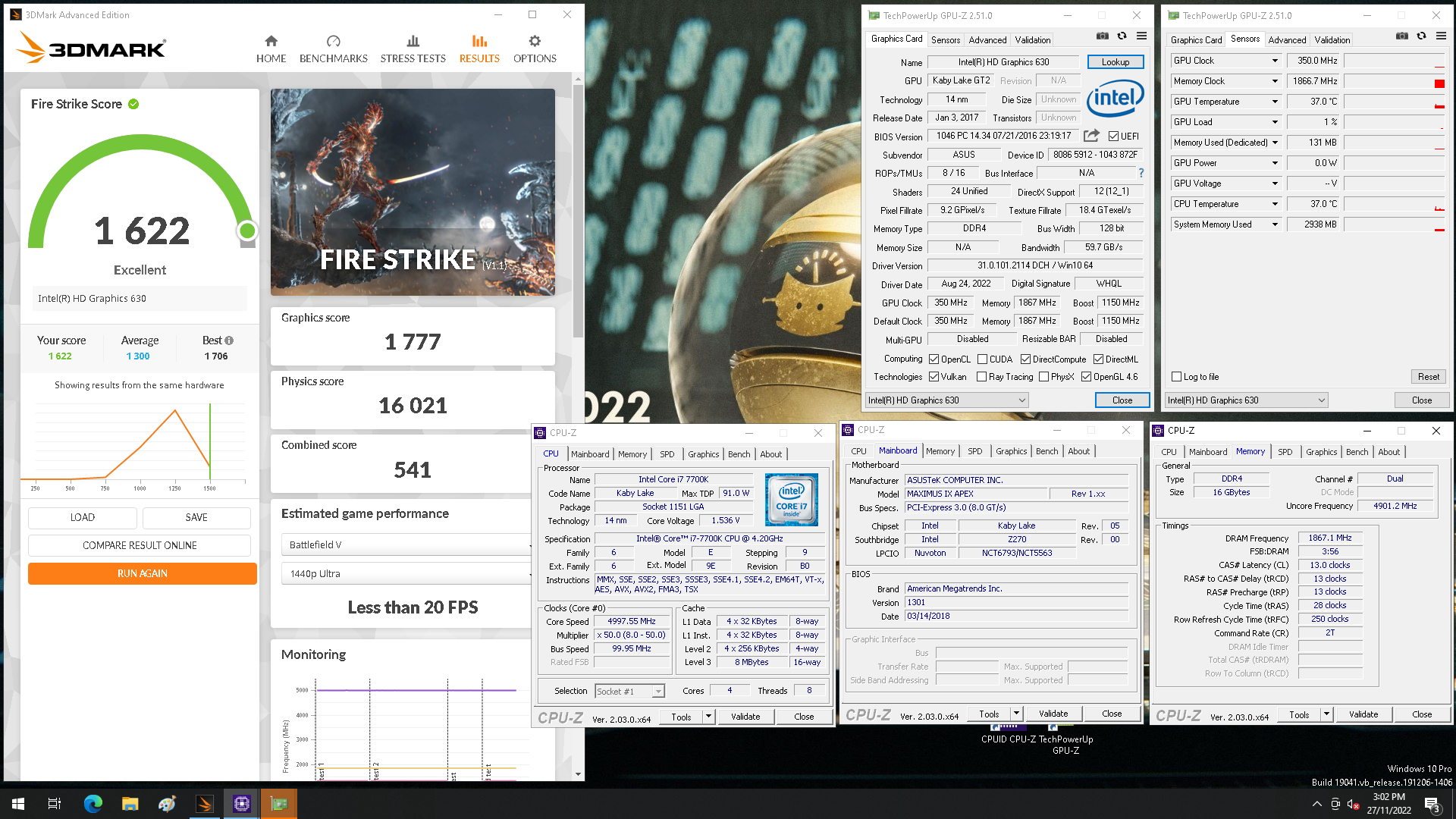Viewport: 1456px width, 819px height.
Task: Open 3DMark Benchmarks section
Action: pyautogui.click(x=333, y=49)
